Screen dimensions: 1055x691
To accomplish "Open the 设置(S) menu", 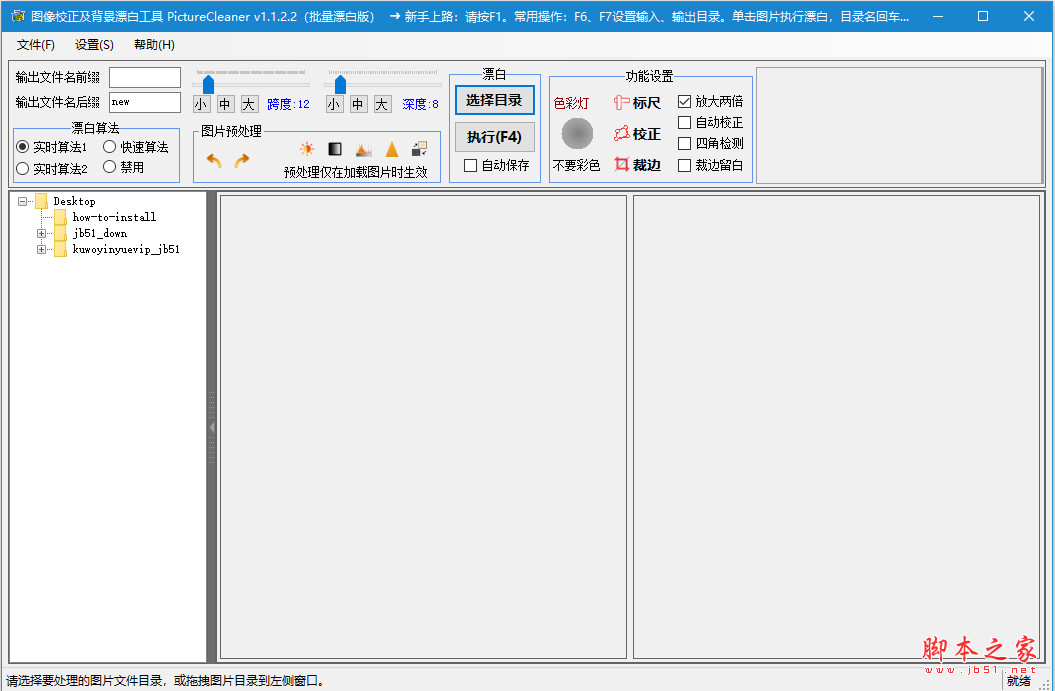I will click(x=92, y=45).
